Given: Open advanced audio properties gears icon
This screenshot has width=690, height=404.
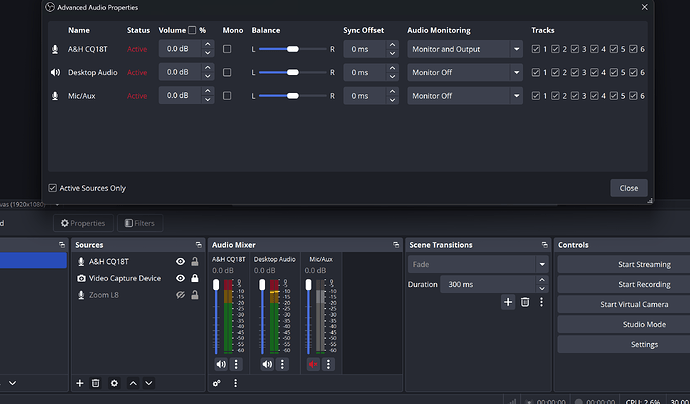Looking at the screenshot, I should [x=217, y=383].
